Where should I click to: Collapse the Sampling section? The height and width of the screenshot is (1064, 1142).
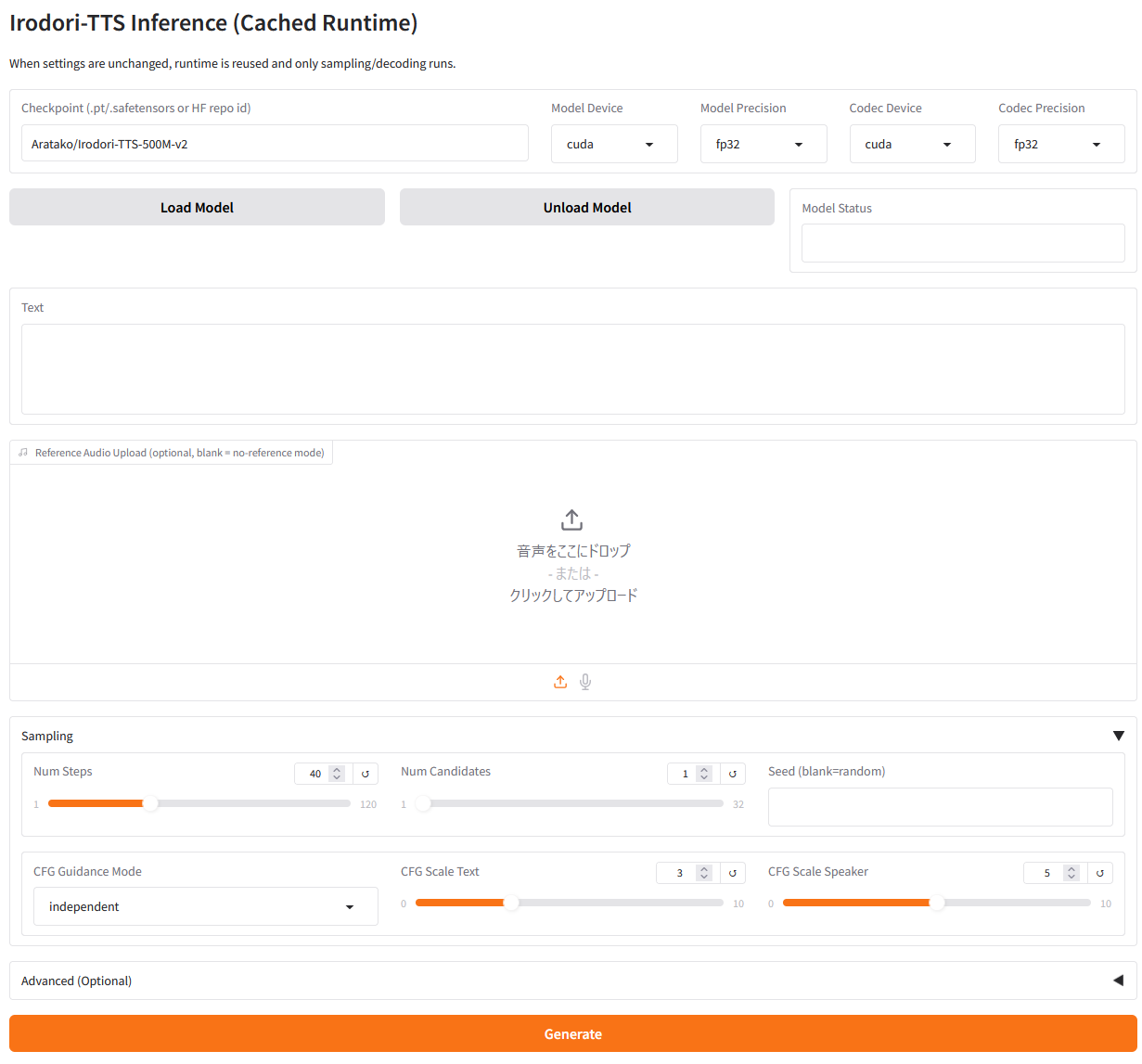1118,736
